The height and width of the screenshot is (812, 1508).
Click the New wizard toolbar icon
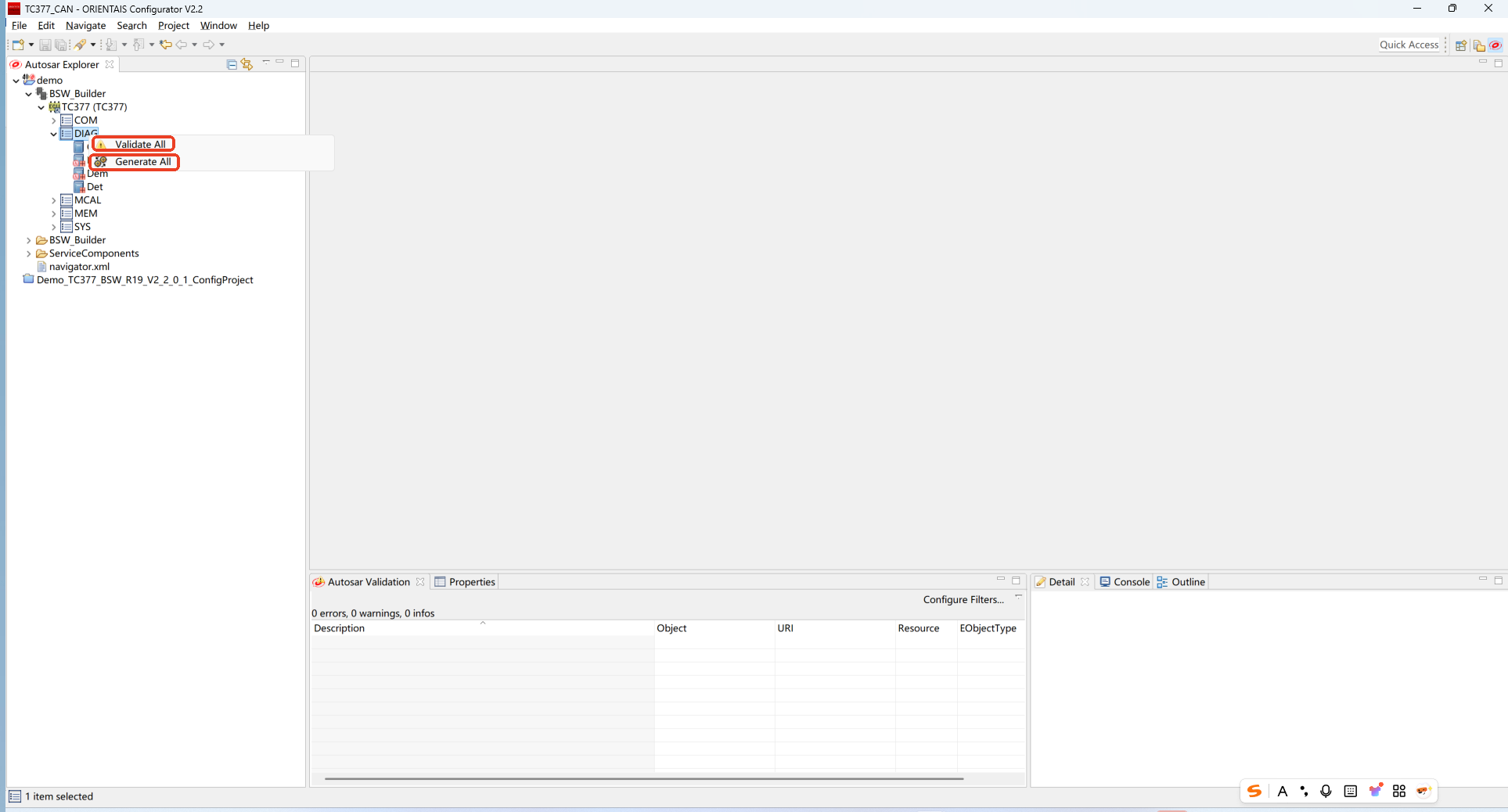(x=17, y=45)
